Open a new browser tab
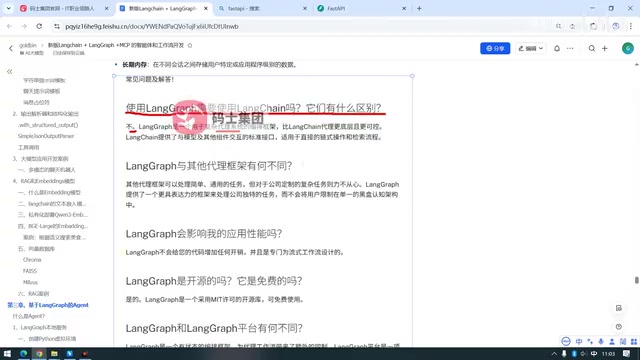 [x=419, y=8]
